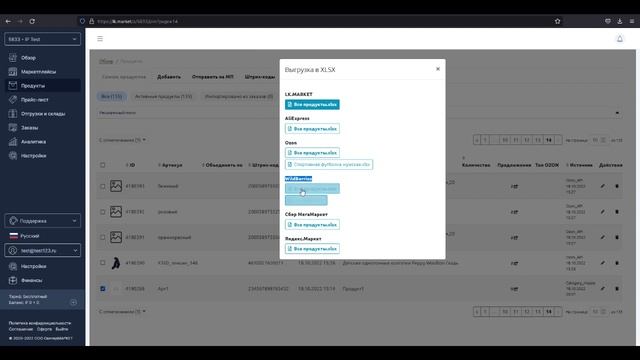
Task: Delete the розовый product row
Action: (617, 212)
